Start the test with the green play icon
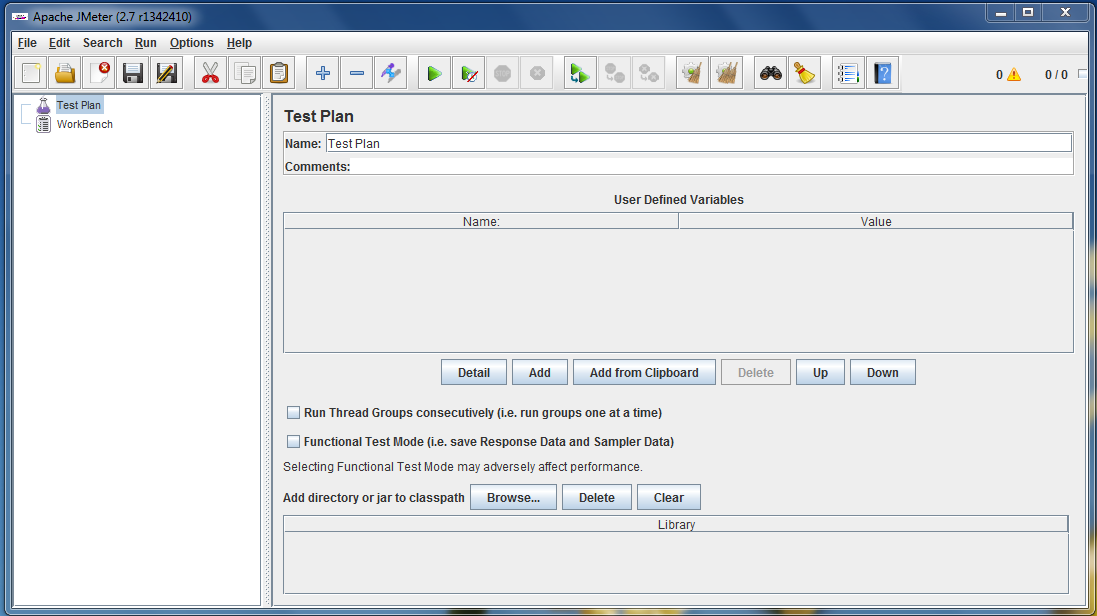Screen dimensions: 1097x616 [433, 72]
